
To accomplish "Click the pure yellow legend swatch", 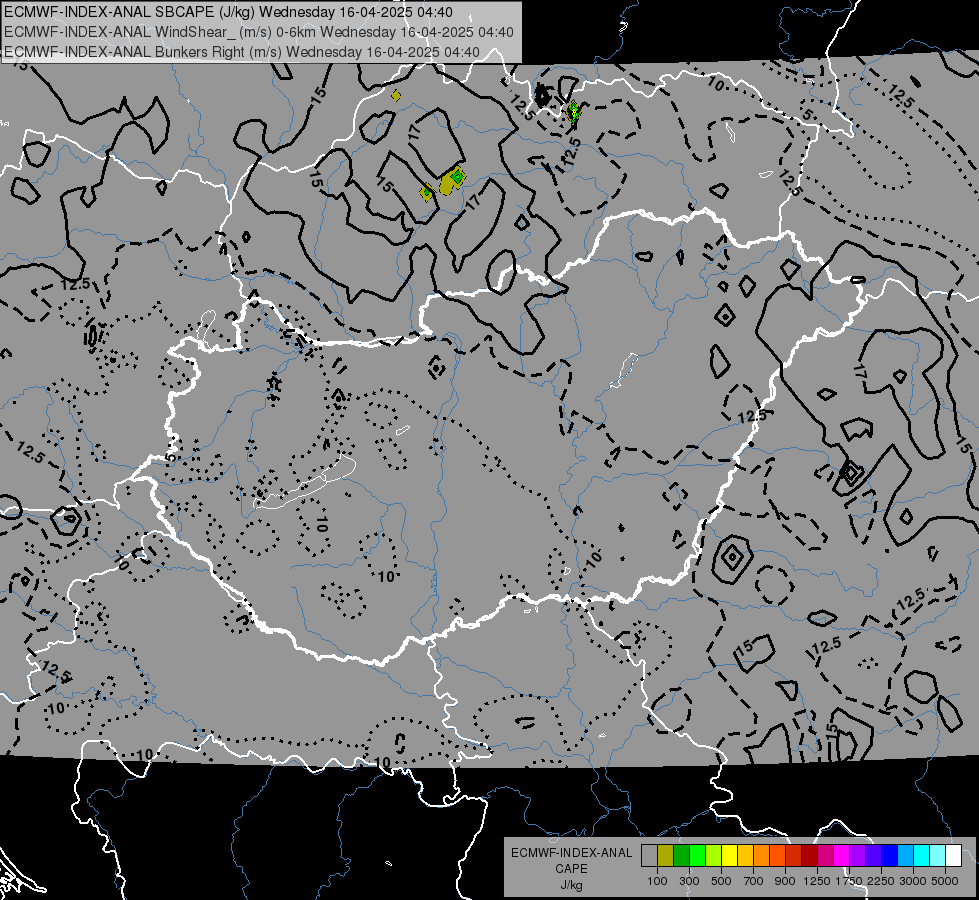I will 729,856.
